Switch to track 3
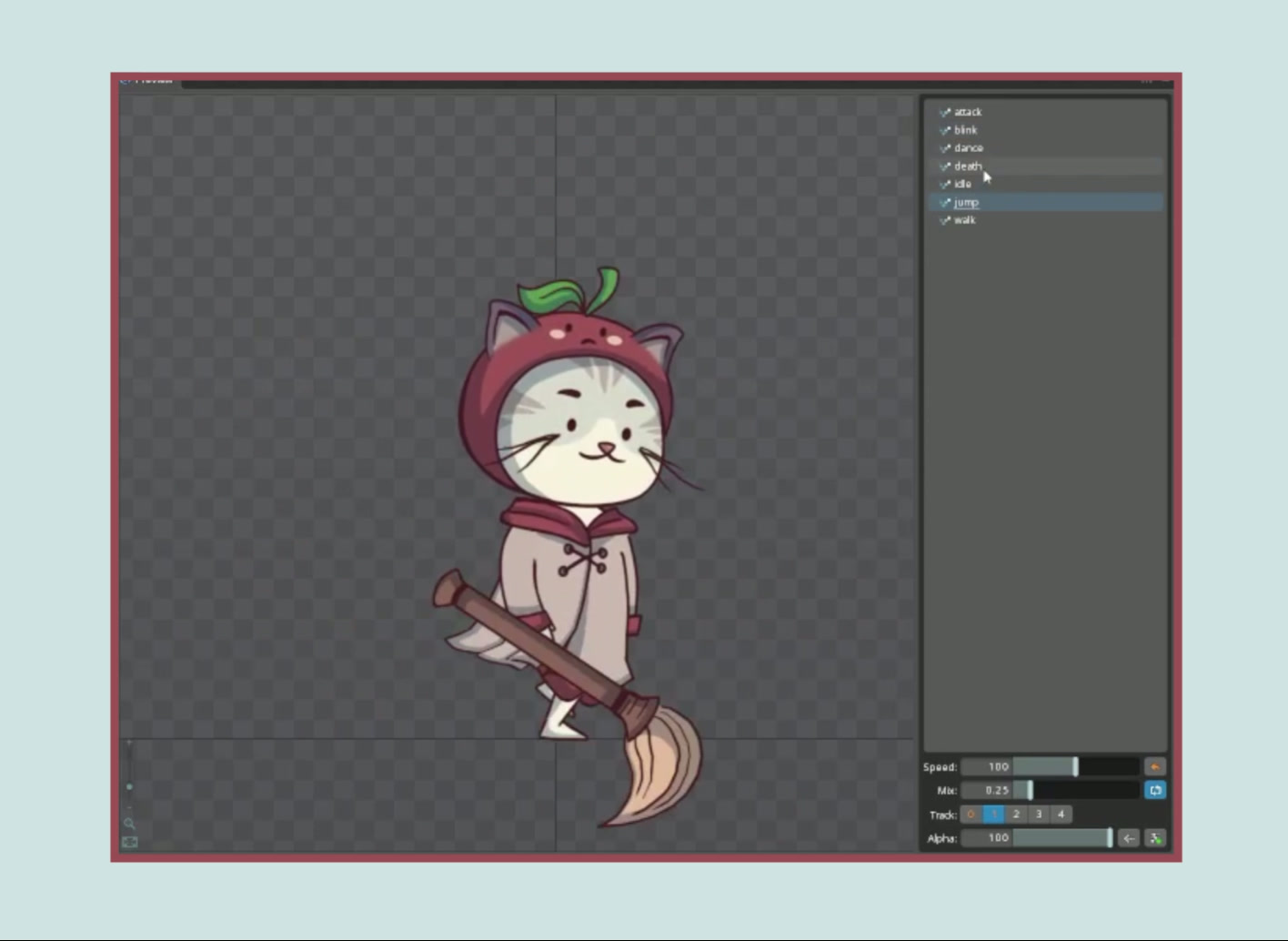The height and width of the screenshot is (941, 1288). click(1039, 815)
